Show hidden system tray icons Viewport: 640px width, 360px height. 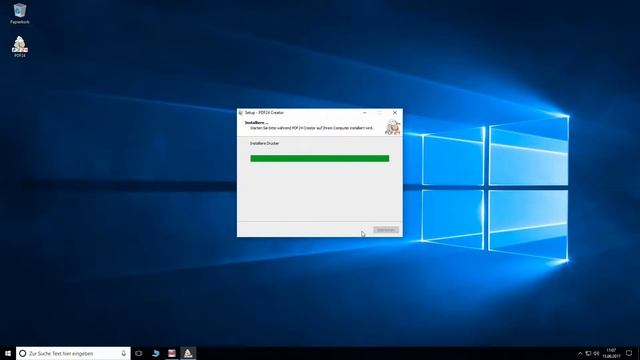[580, 353]
